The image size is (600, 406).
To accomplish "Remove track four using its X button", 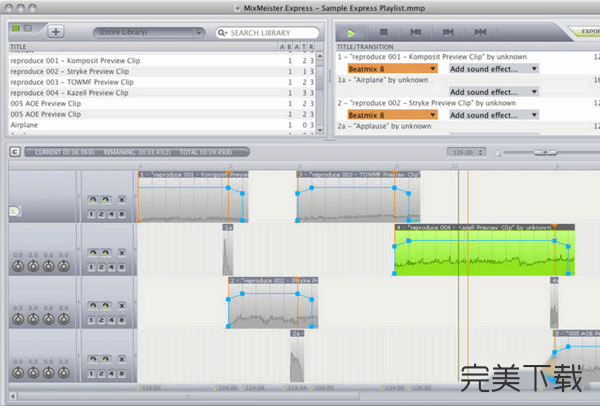I will pos(122,359).
